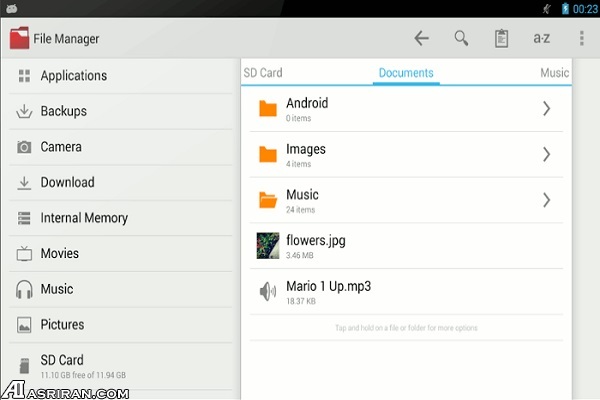Tap the back arrow in toolbar
The height and width of the screenshot is (400, 600).
(x=421, y=39)
